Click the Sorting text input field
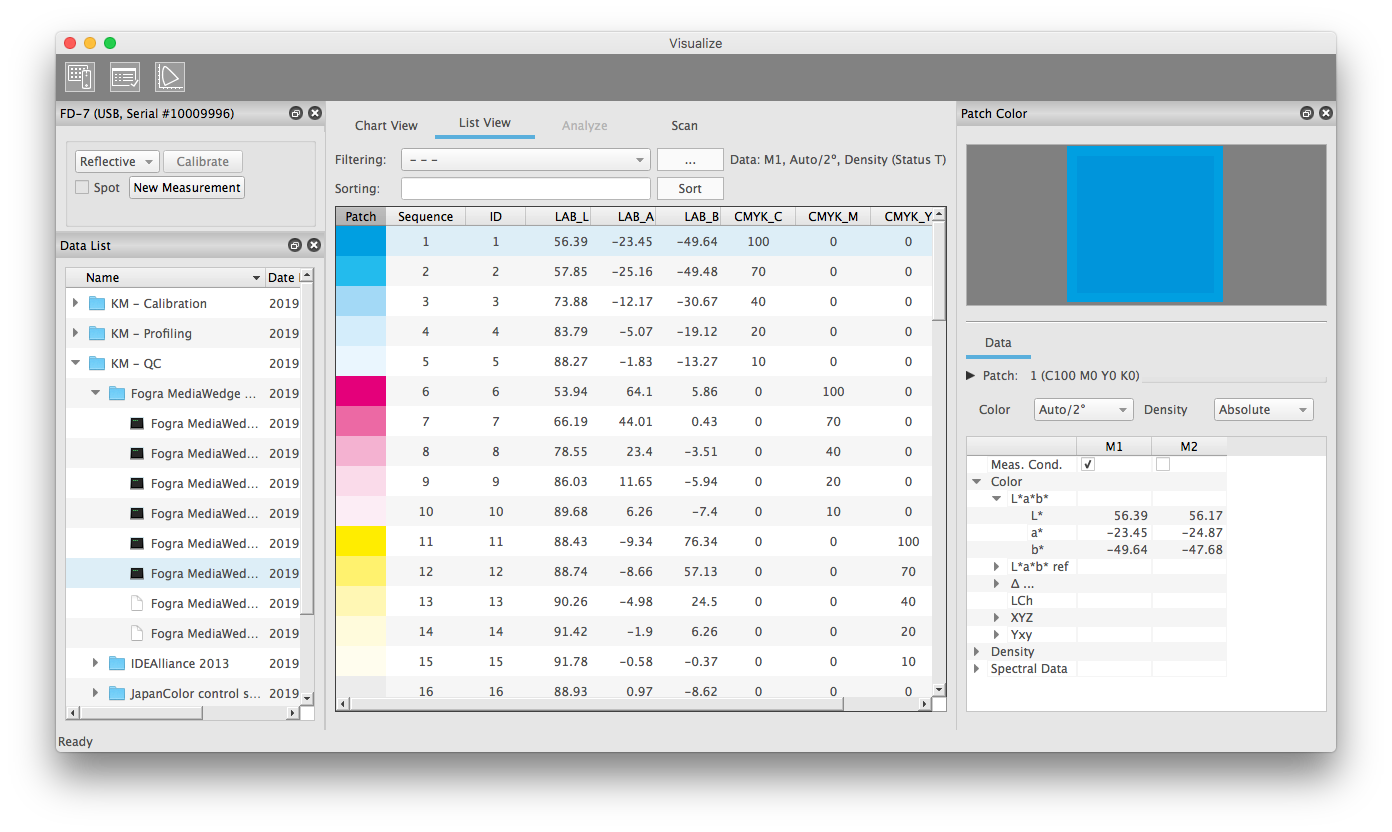Image resolution: width=1392 pixels, height=832 pixels. tap(525, 189)
